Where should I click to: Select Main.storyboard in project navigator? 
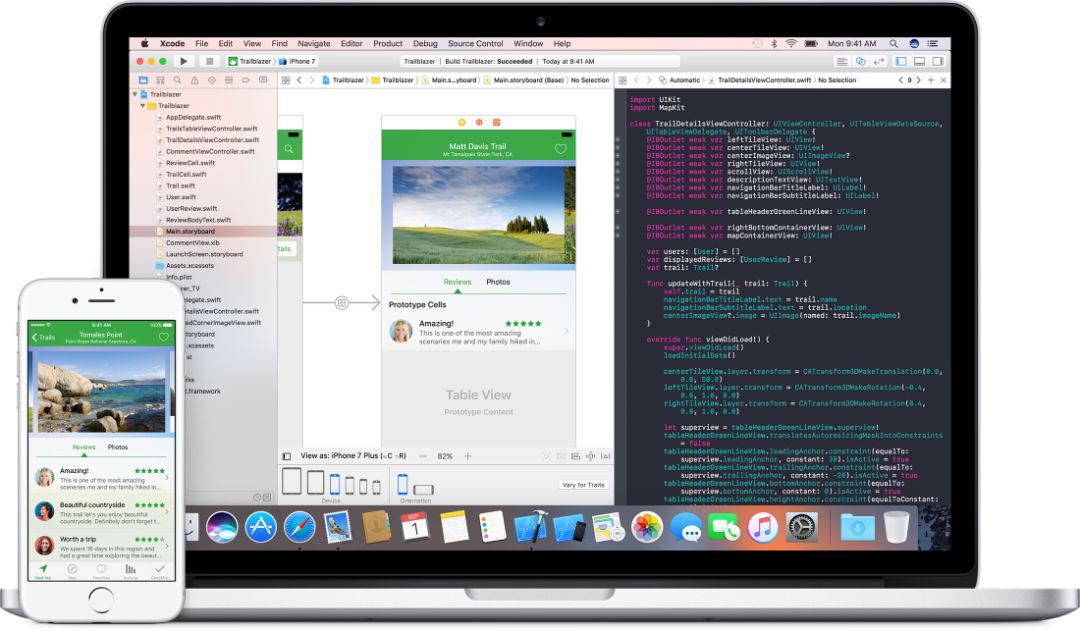pyautogui.click(x=203, y=231)
